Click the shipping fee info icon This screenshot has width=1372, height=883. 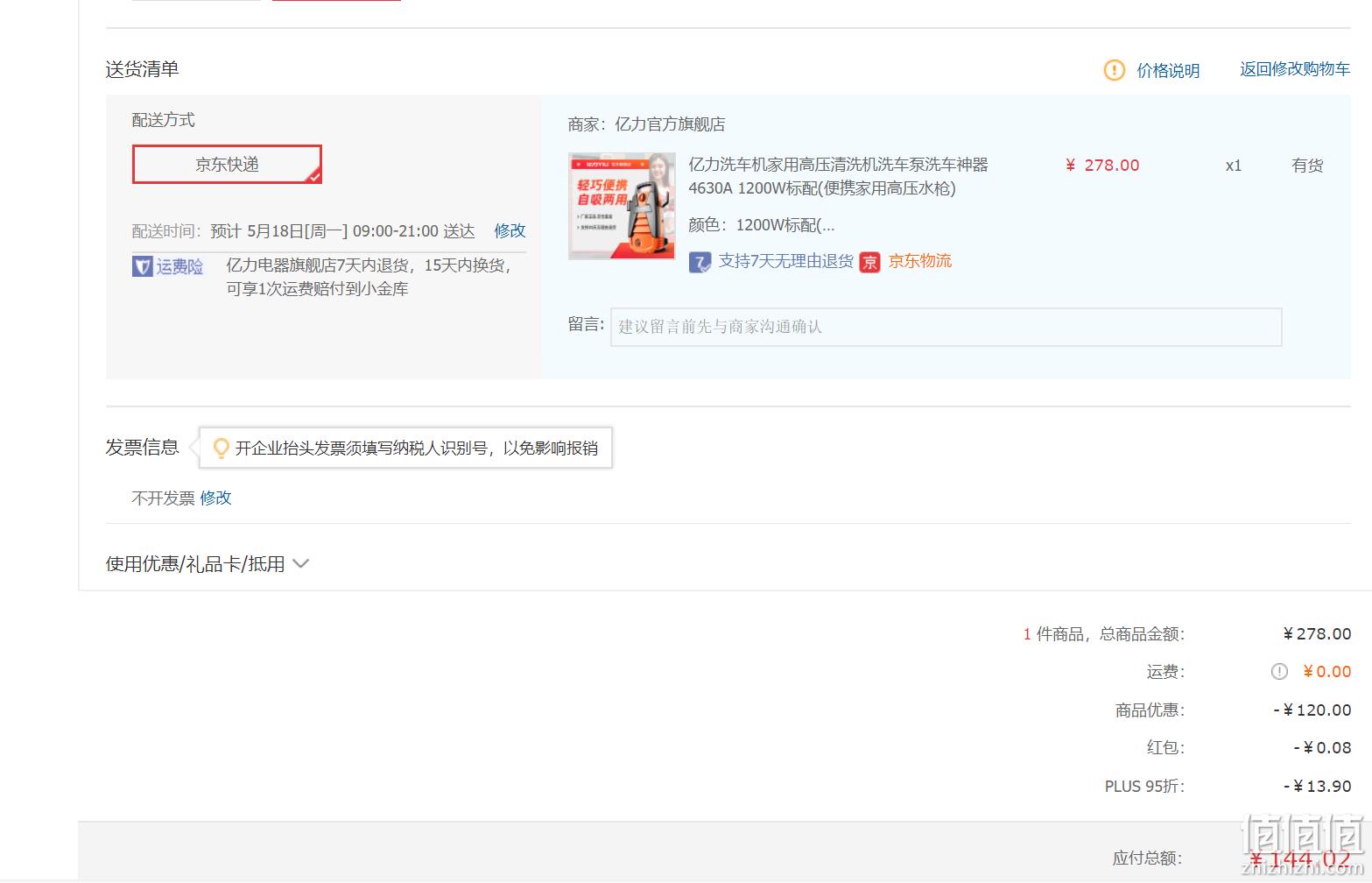coord(1279,672)
